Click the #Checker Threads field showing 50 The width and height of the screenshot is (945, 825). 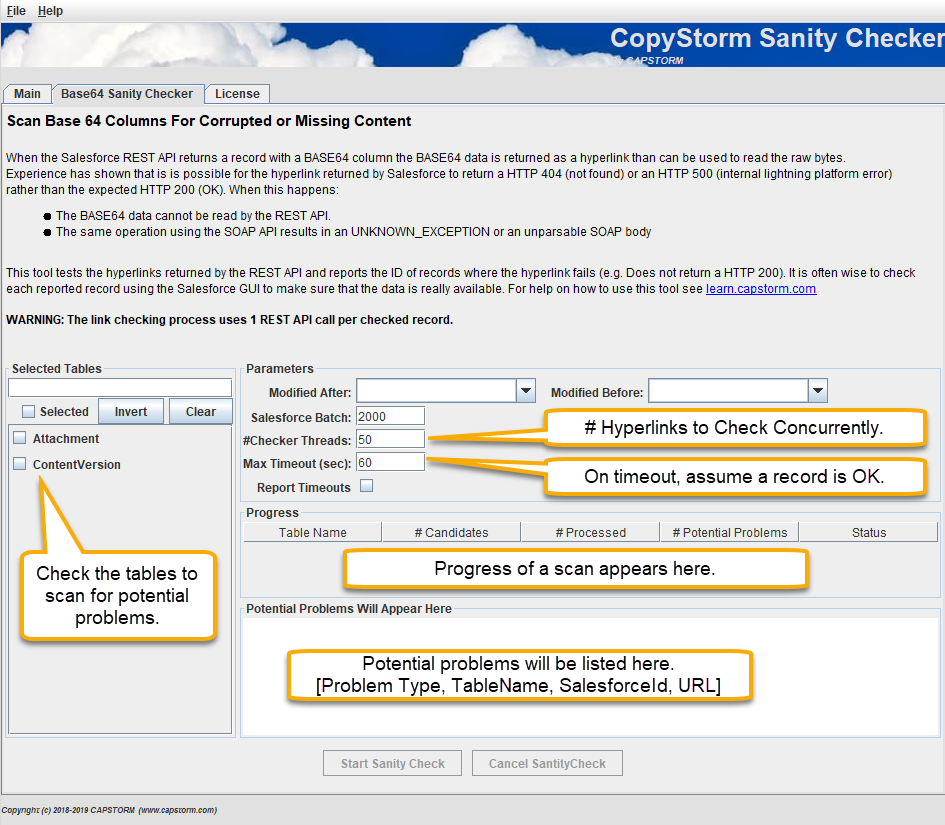(391, 439)
